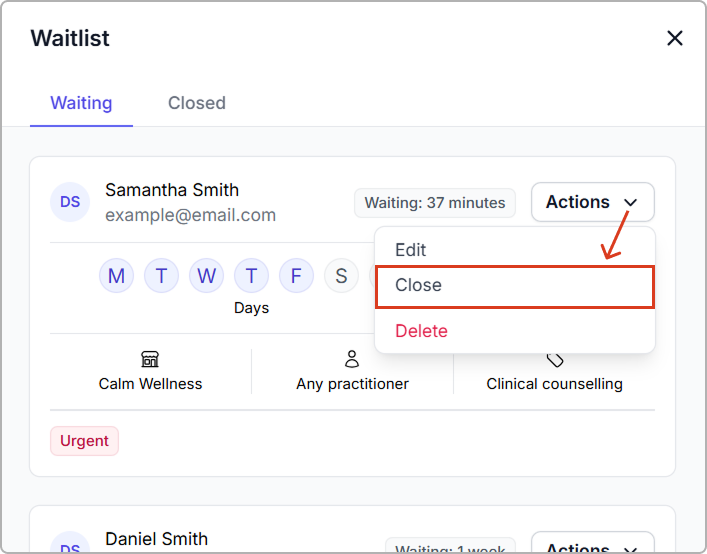Screen dimensions: 707x554
Task: Open Daniel Smith's Actions dropdown
Action: (592, 545)
